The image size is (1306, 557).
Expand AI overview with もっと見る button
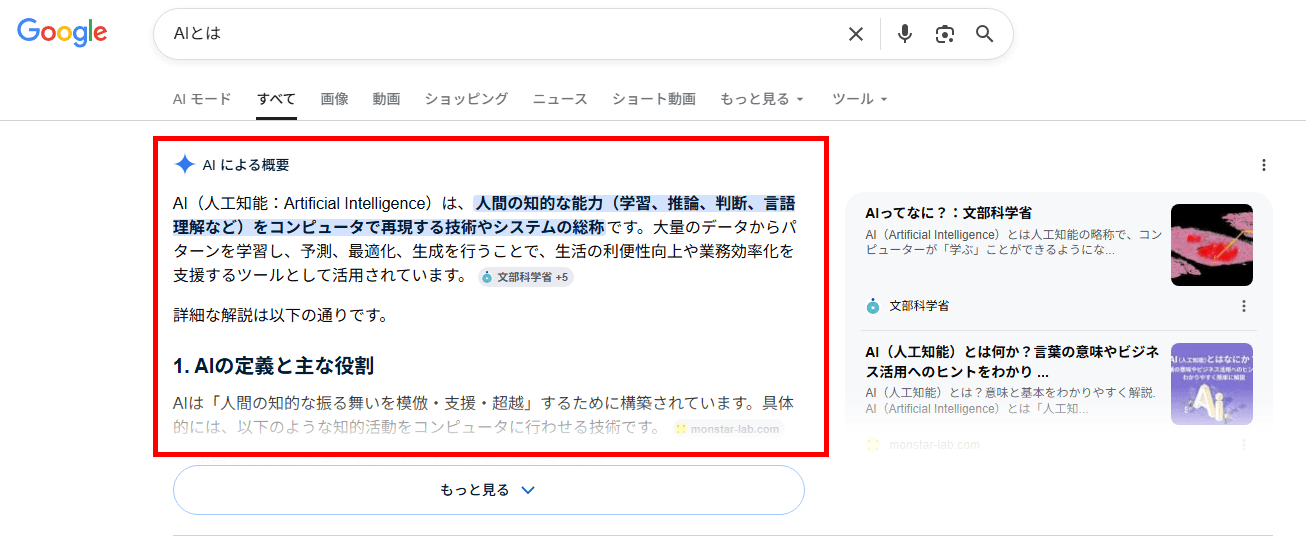489,490
